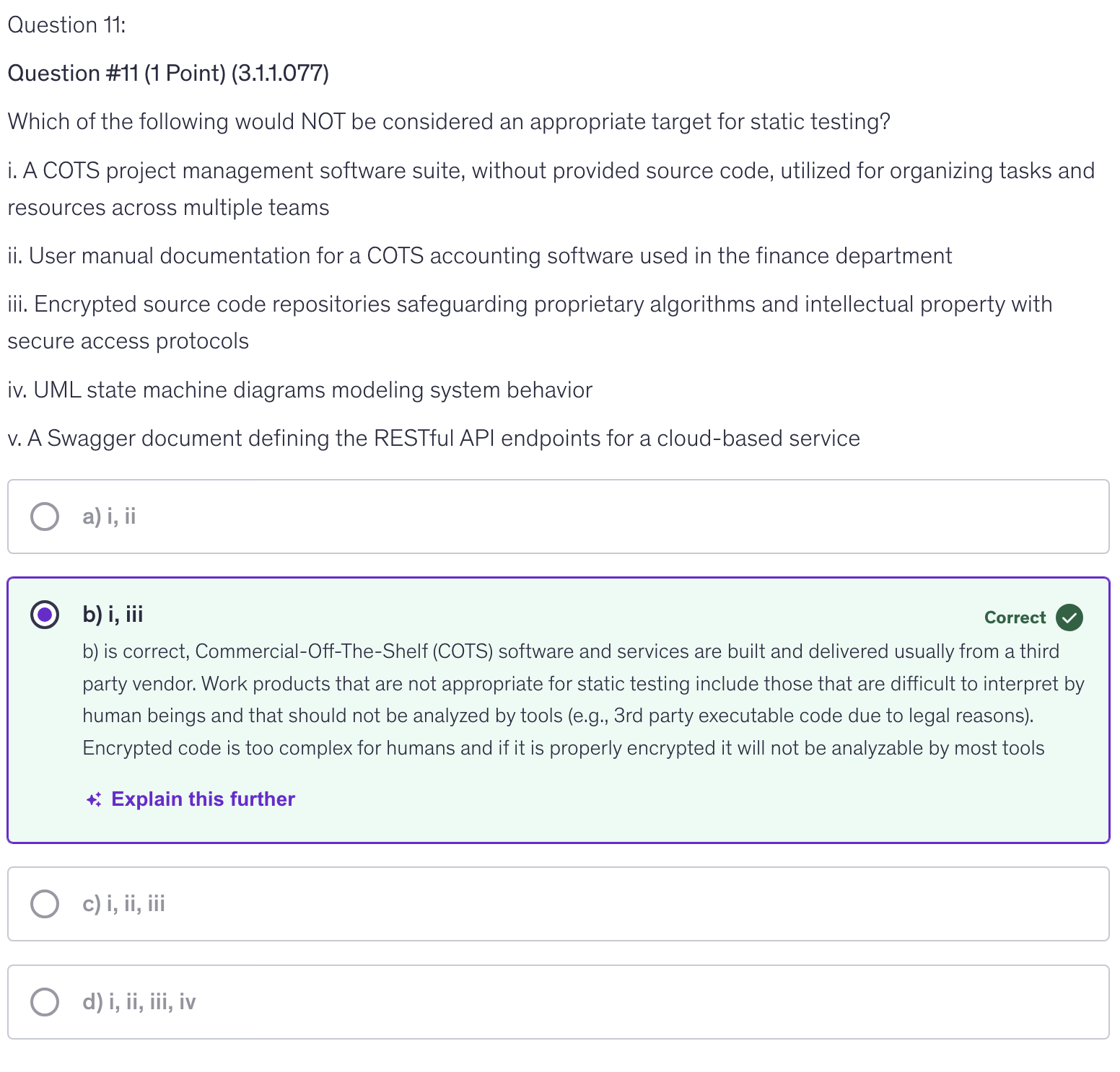This screenshot has height=1072, width=1120.
Task: Click the "Question 11:" title
Action: (x=66, y=25)
